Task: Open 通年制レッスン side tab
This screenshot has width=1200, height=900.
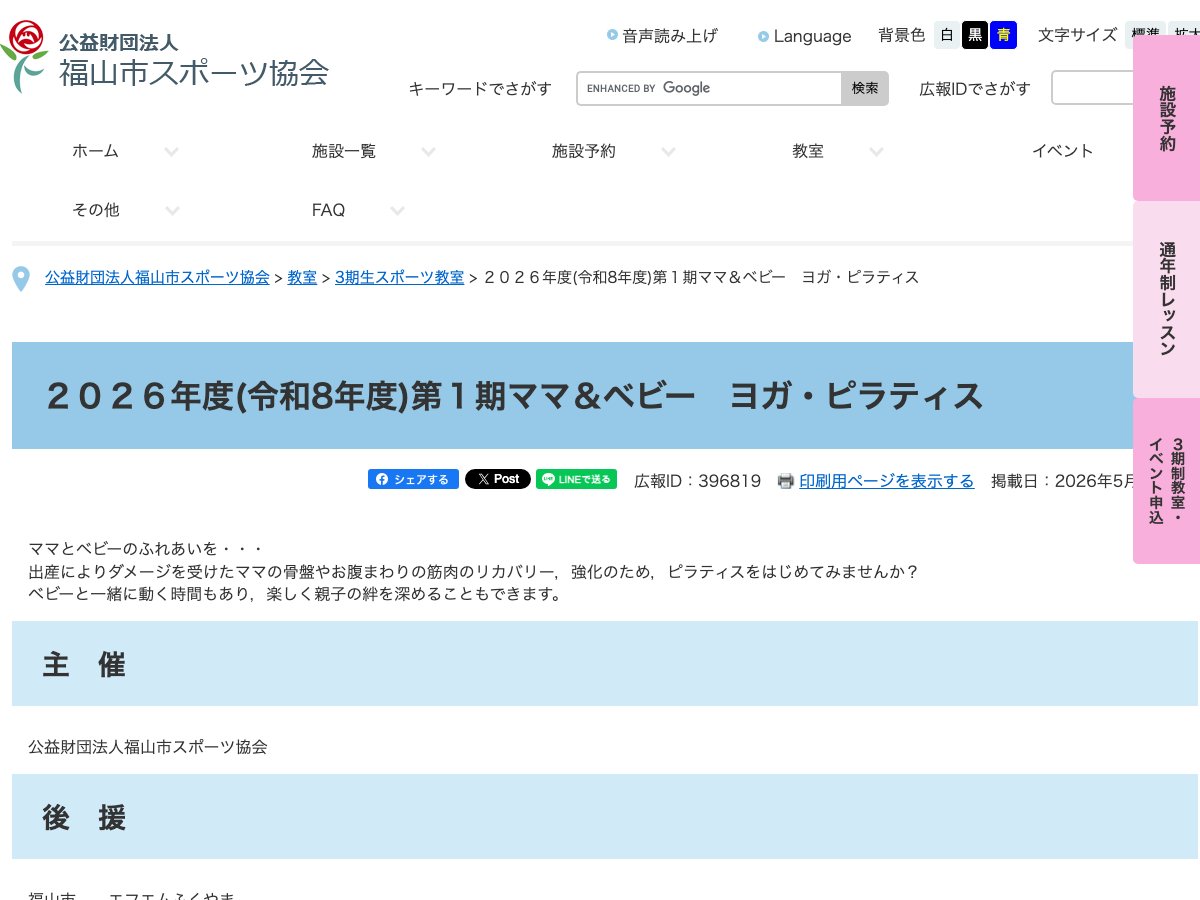Action: tap(1166, 299)
